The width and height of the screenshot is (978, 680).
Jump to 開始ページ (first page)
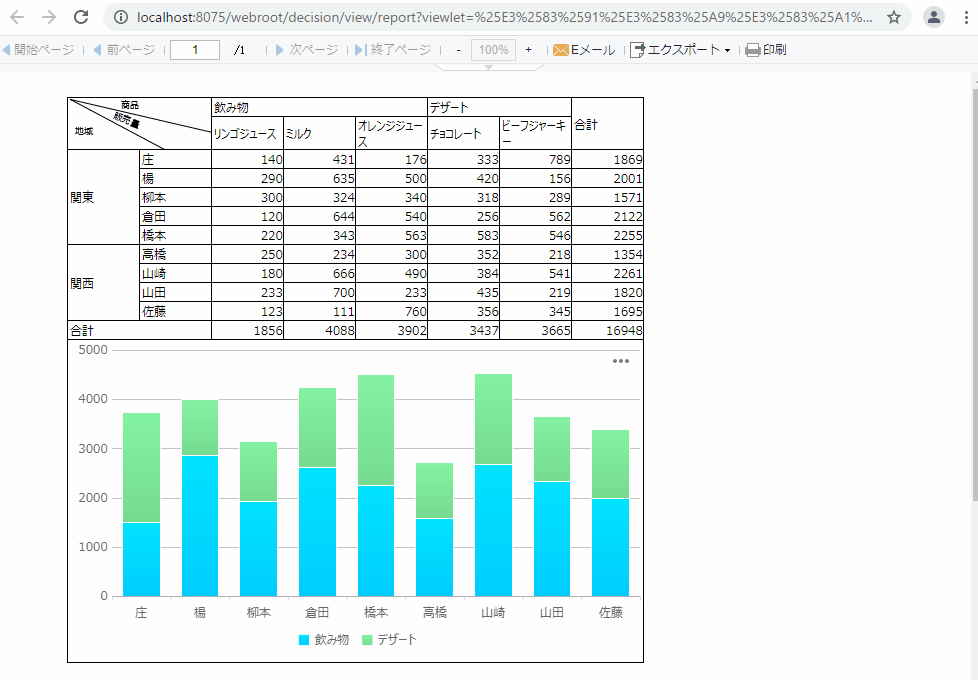tap(38, 50)
